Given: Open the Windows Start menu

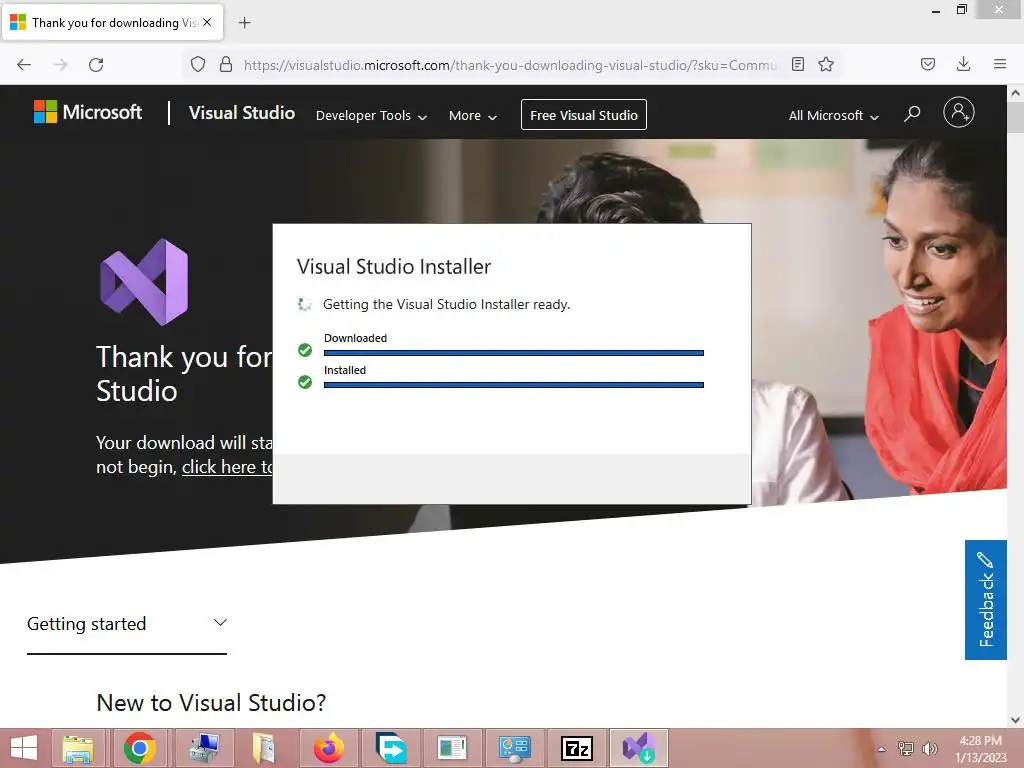Looking at the screenshot, I should coord(24,748).
